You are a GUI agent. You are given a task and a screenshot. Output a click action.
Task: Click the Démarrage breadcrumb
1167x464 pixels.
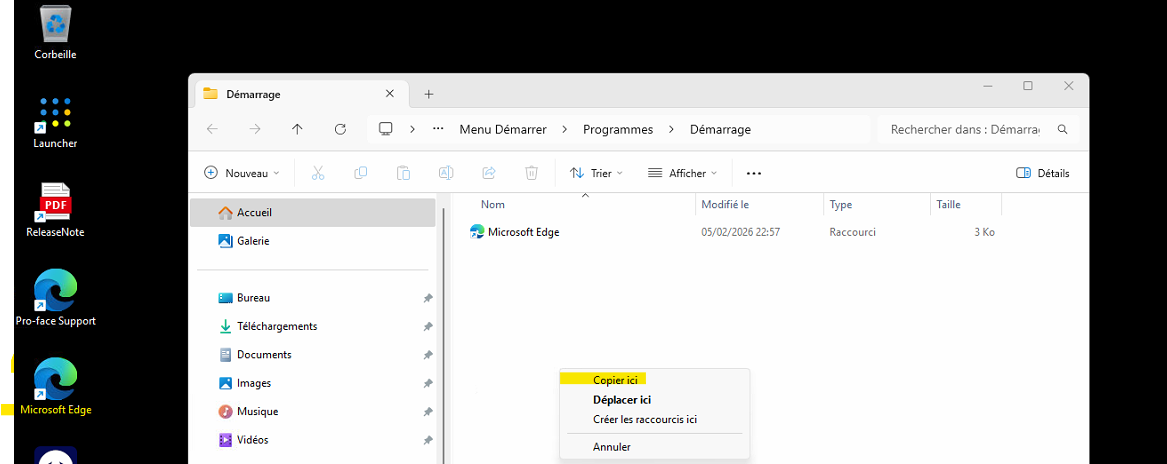tap(720, 129)
